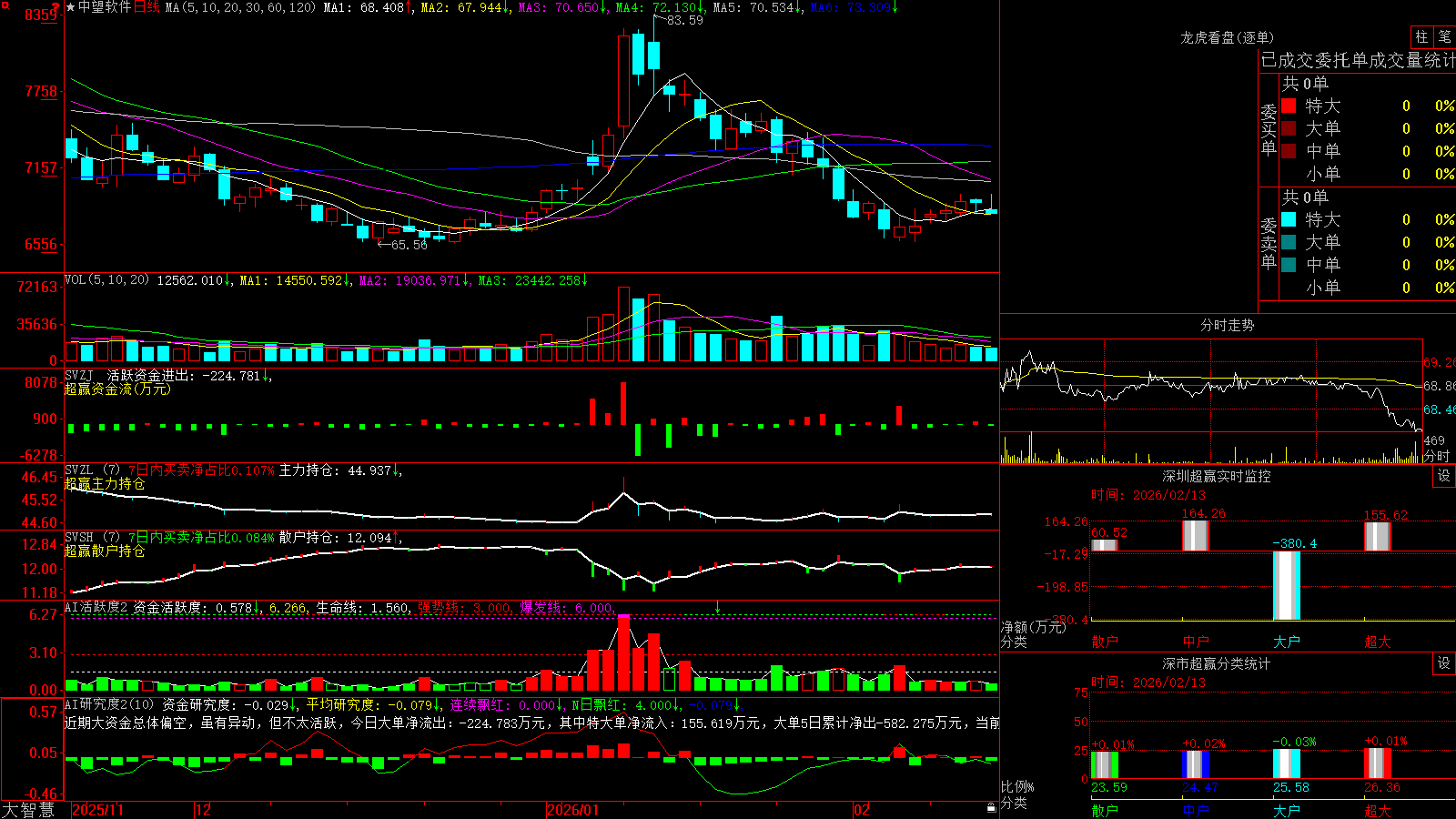Click the 活跃资金进出: -224.781 value

click(x=184, y=375)
